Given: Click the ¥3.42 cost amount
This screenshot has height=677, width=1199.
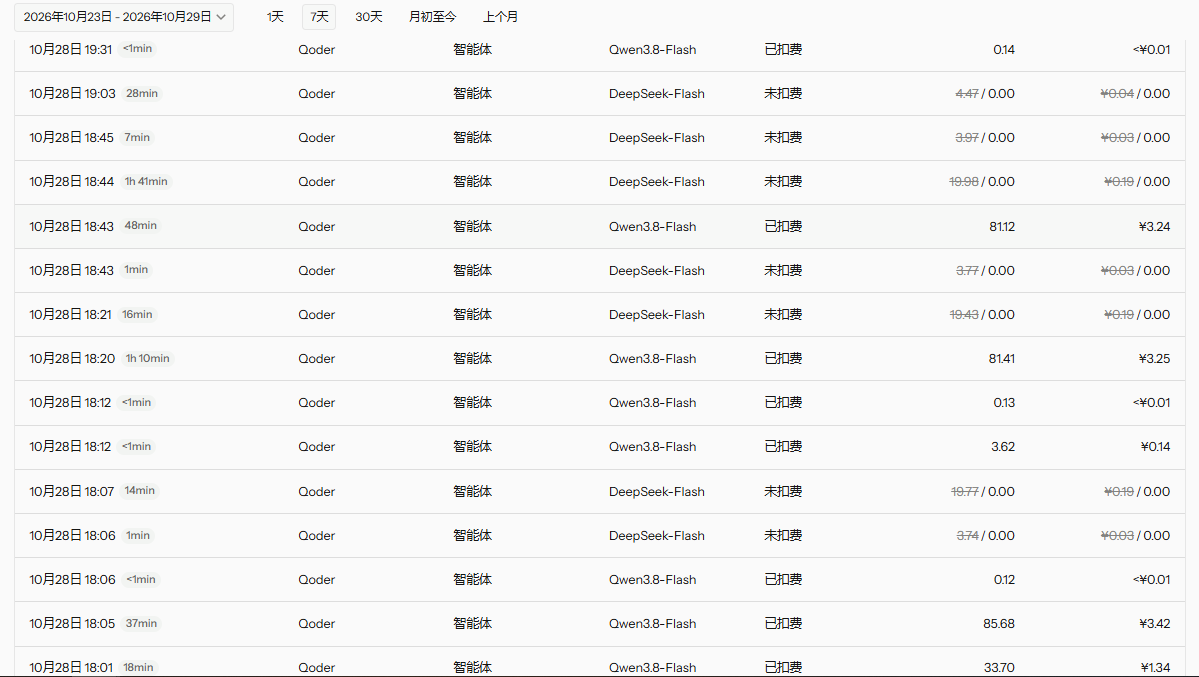Looking at the screenshot, I should pyautogui.click(x=1154, y=624).
